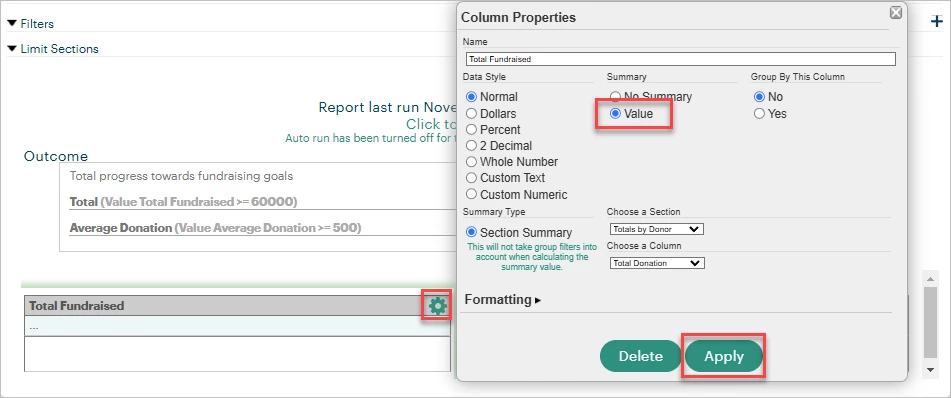Select the Section Summary type
The width and height of the screenshot is (951, 398).
[471, 232]
